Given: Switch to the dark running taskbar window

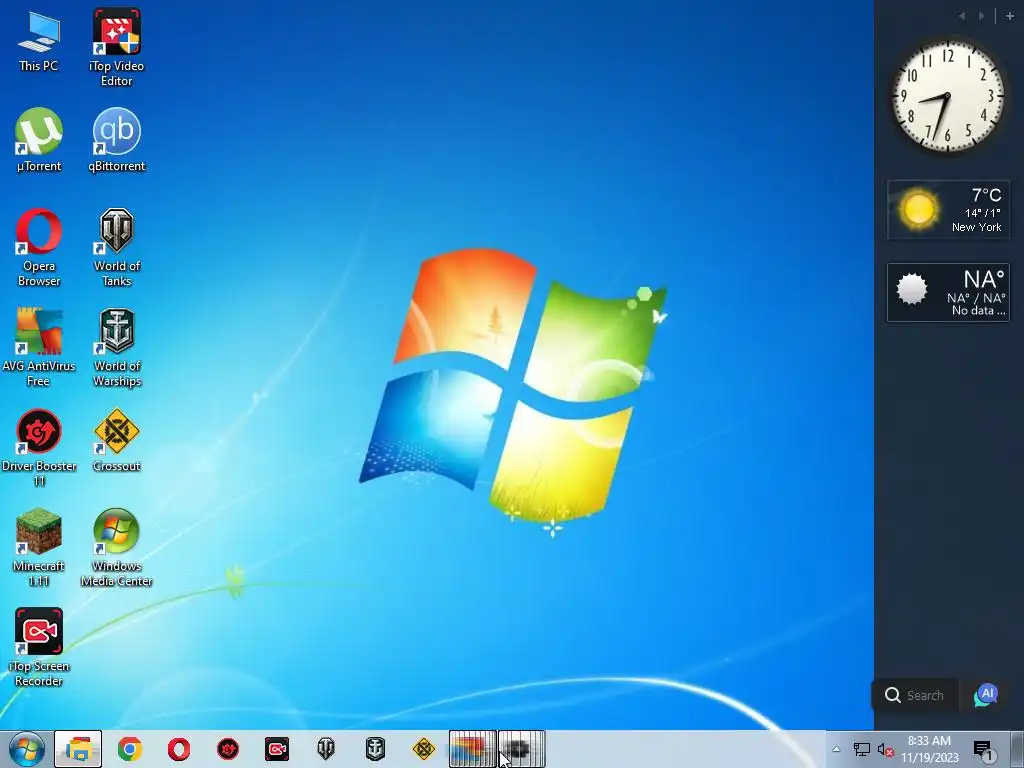Looking at the screenshot, I should 522,749.
